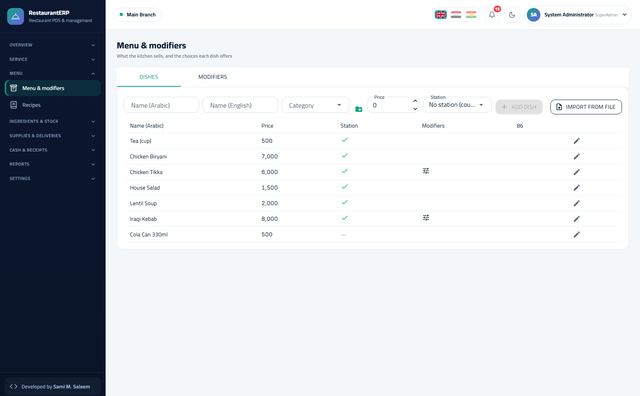
Task: Open the notifications bell
Action: pos(492,15)
